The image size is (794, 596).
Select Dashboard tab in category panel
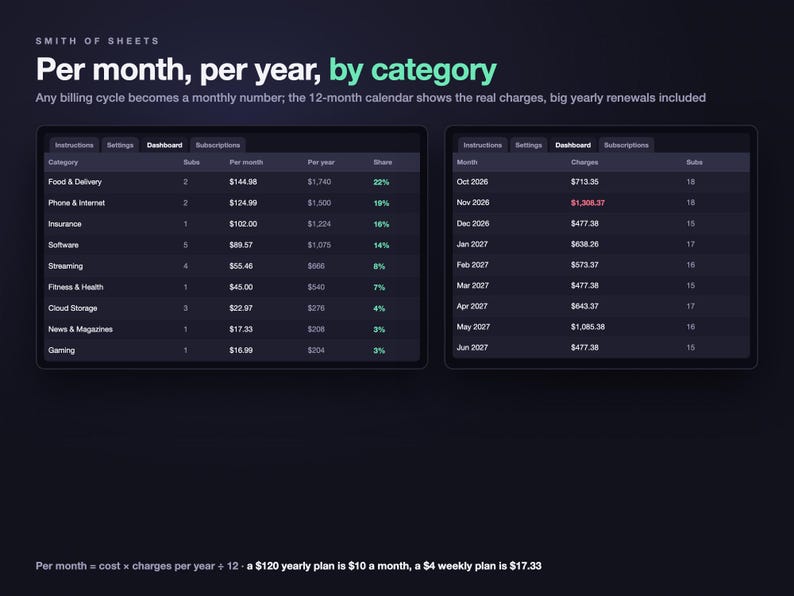point(165,145)
